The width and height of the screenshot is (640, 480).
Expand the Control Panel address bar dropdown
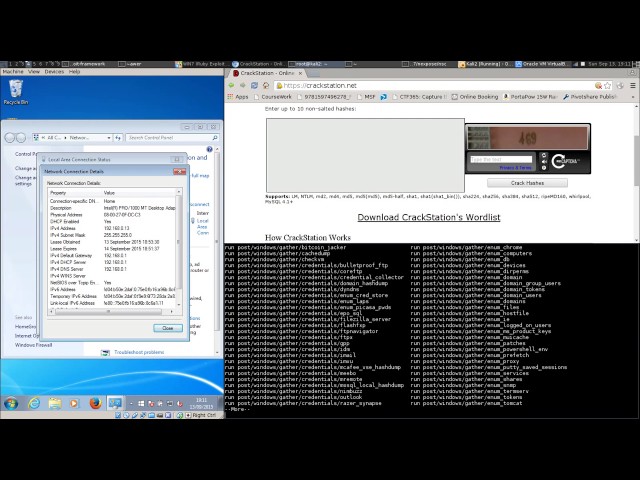(x=109, y=138)
